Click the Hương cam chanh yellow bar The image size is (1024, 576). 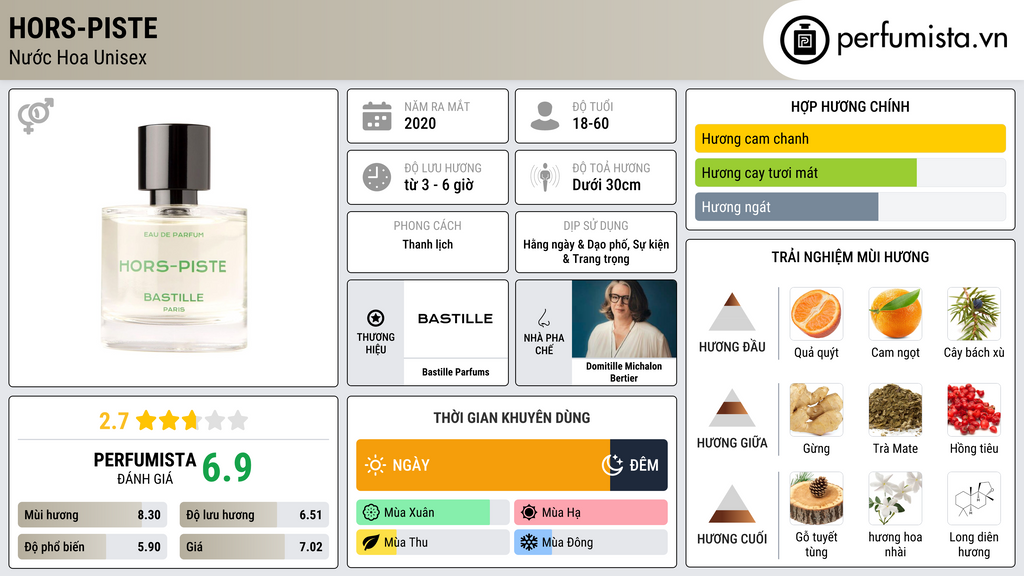pos(850,138)
